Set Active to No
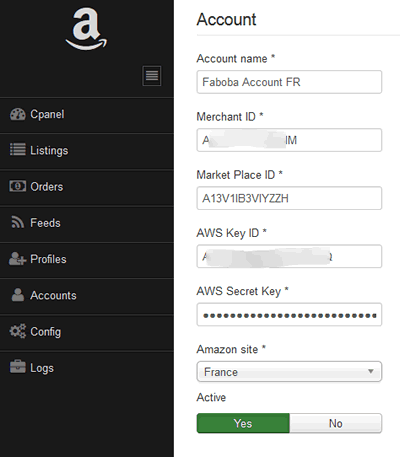The width and height of the screenshot is (400, 457). click(336, 423)
